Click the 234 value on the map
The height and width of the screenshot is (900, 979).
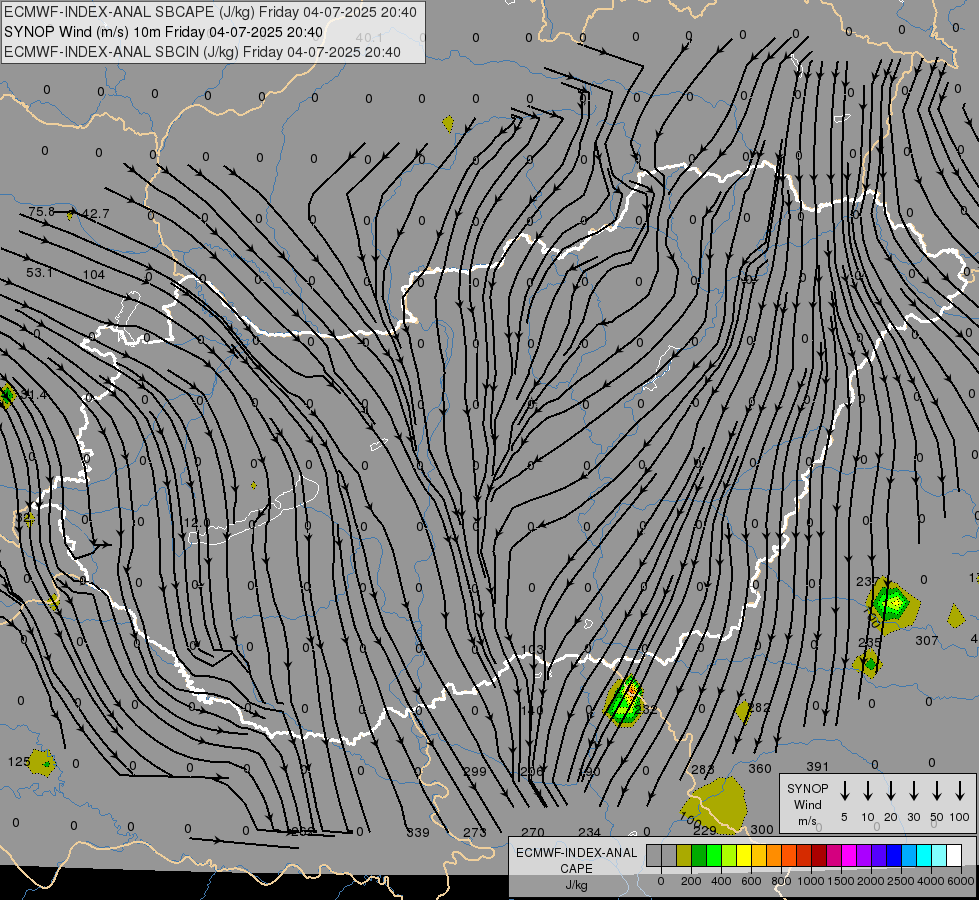point(589,832)
